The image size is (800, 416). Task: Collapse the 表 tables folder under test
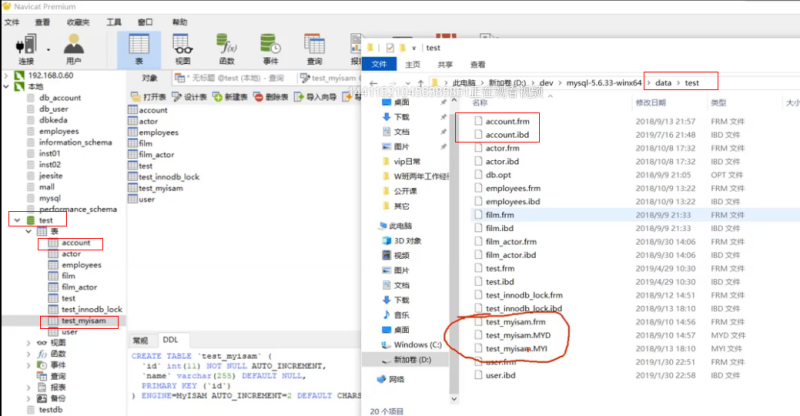point(29,232)
